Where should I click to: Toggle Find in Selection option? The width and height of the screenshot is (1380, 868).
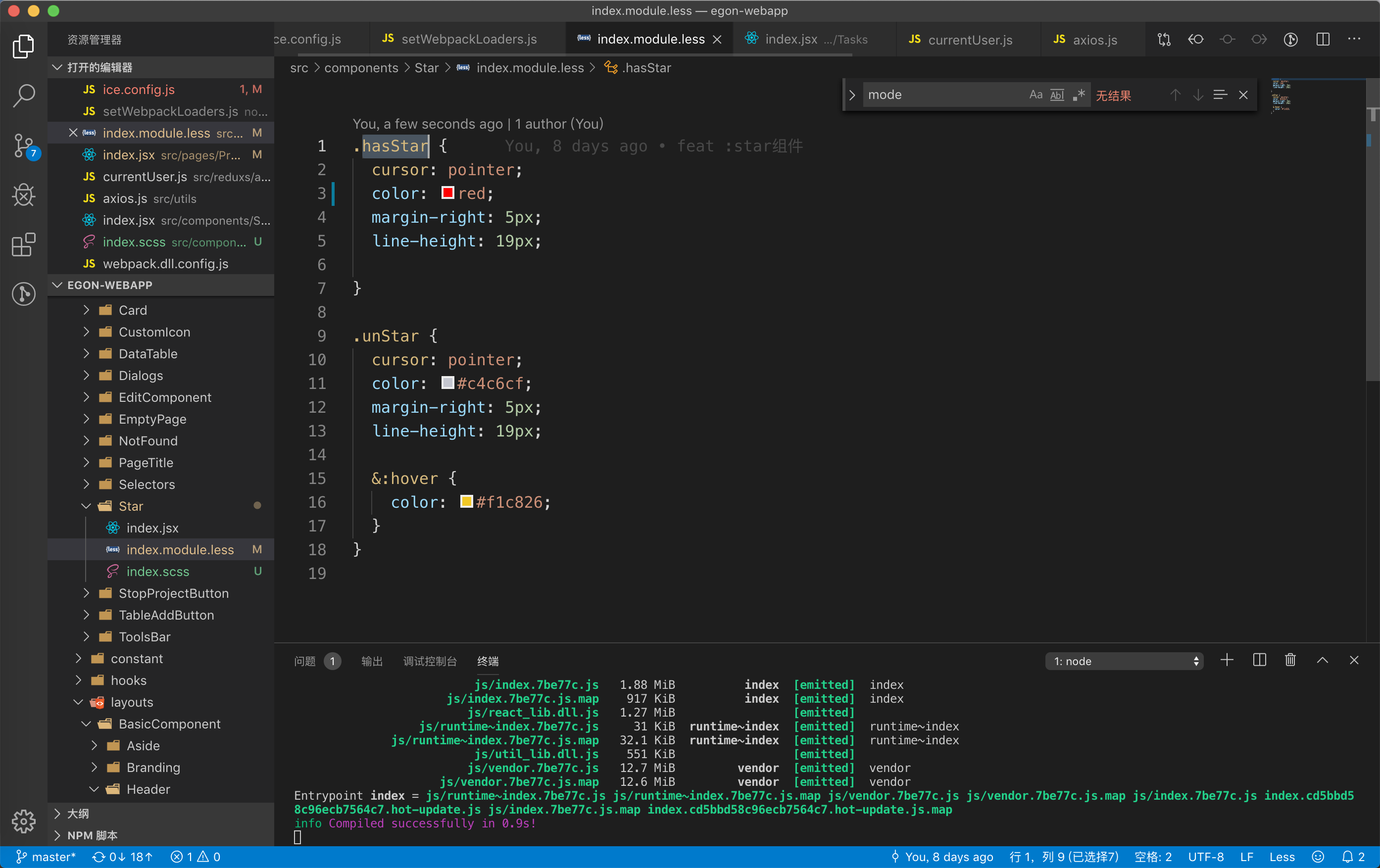(x=1220, y=95)
